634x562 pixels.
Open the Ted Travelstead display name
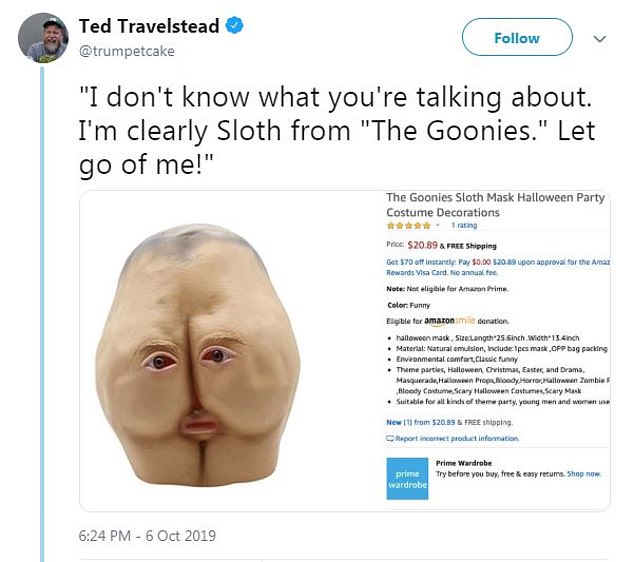tap(148, 27)
